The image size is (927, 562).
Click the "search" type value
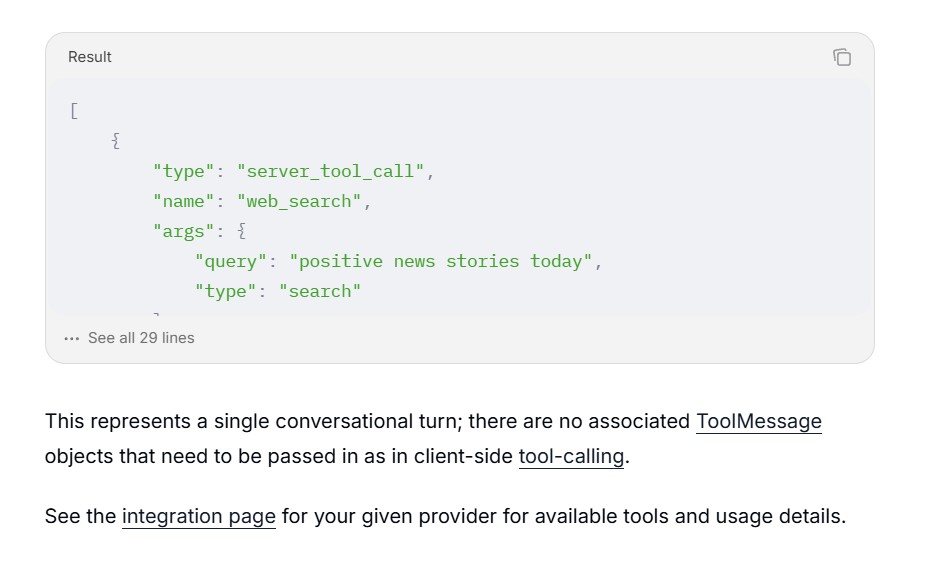coord(319,291)
